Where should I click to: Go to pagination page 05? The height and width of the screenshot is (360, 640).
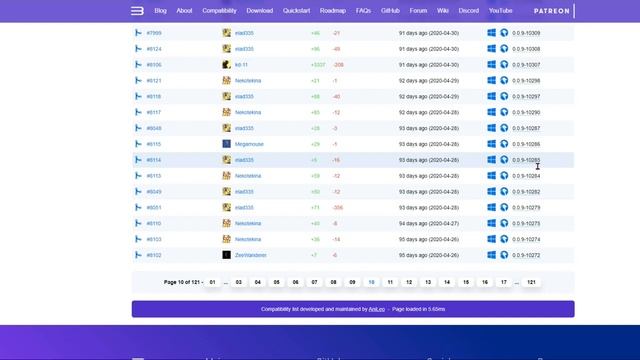276,282
